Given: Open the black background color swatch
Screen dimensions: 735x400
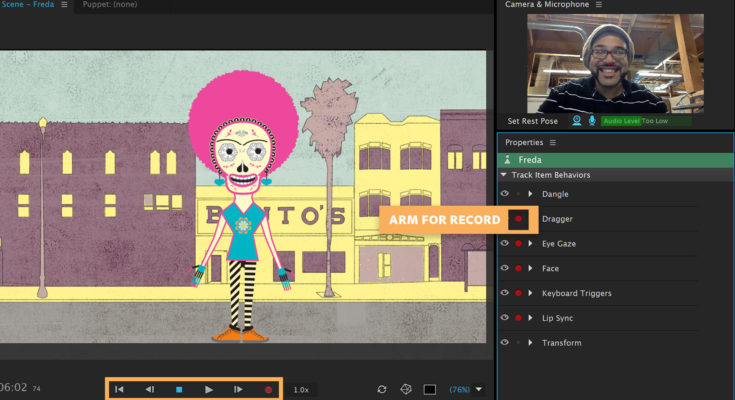Looking at the screenshot, I should (x=430, y=389).
